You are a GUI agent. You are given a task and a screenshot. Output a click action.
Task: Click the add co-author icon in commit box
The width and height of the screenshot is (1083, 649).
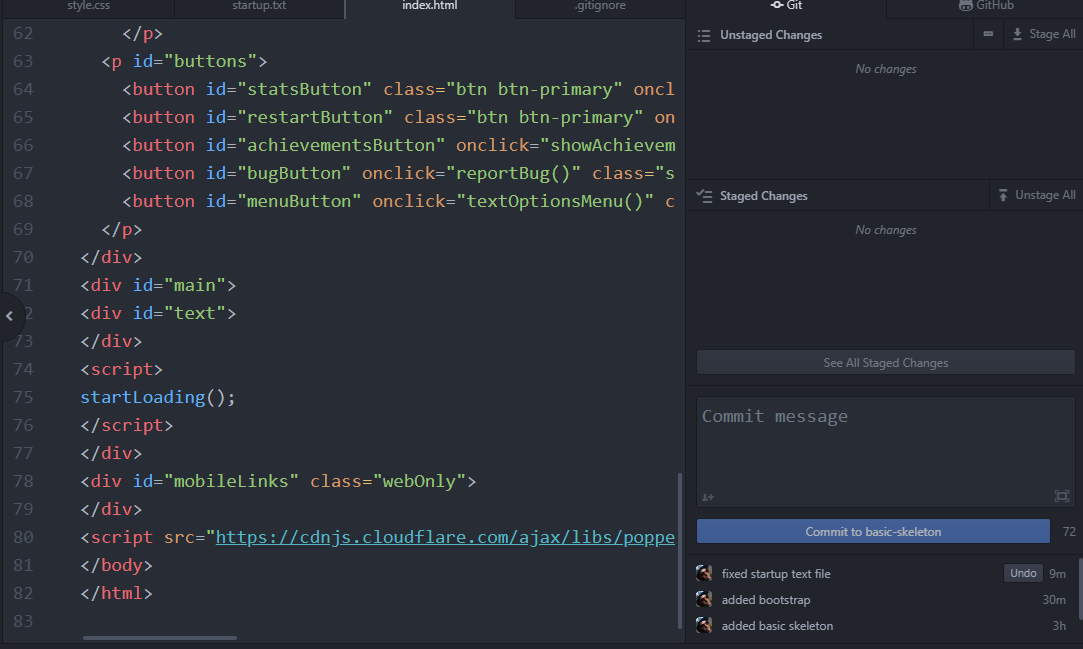click(x=708, y=497)
